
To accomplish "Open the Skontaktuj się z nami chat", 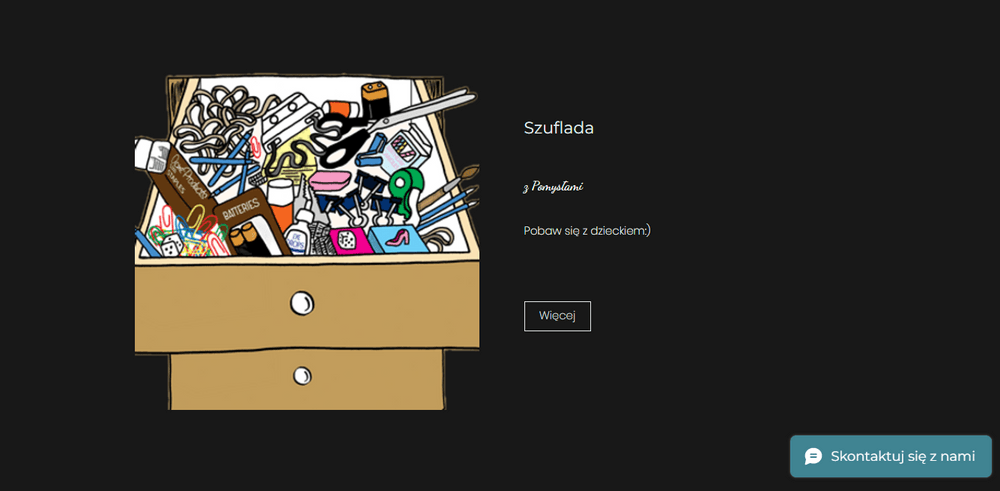I will (x=890, y=457).
